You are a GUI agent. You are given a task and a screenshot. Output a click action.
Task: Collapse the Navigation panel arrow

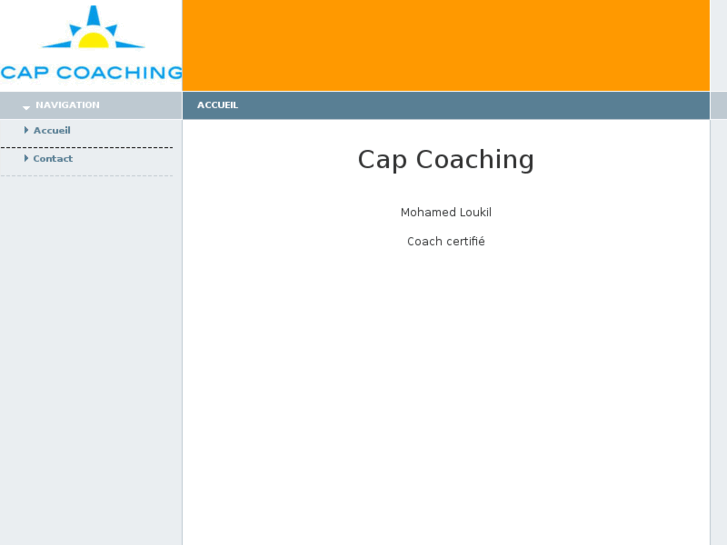26,107
